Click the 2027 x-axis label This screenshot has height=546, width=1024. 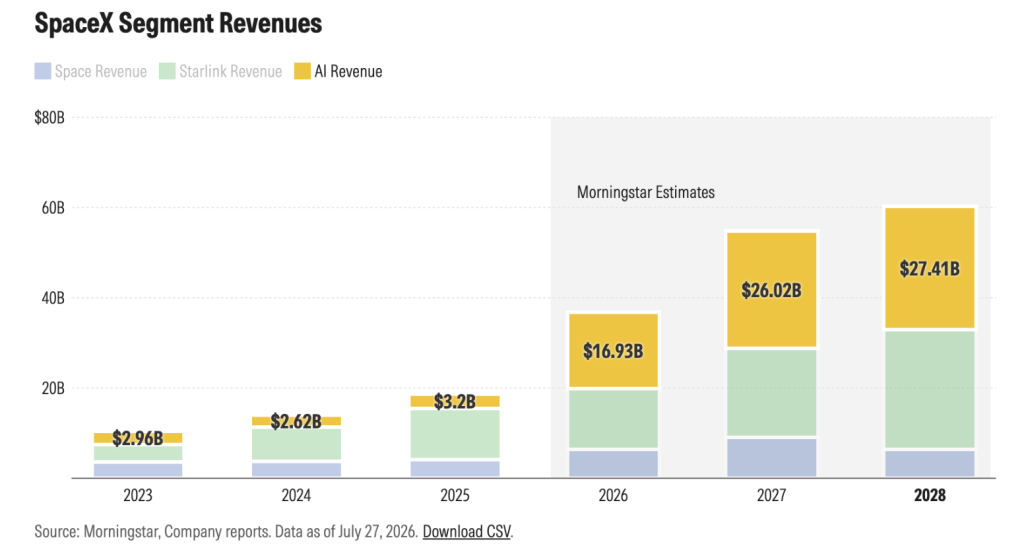pos(771,495)
